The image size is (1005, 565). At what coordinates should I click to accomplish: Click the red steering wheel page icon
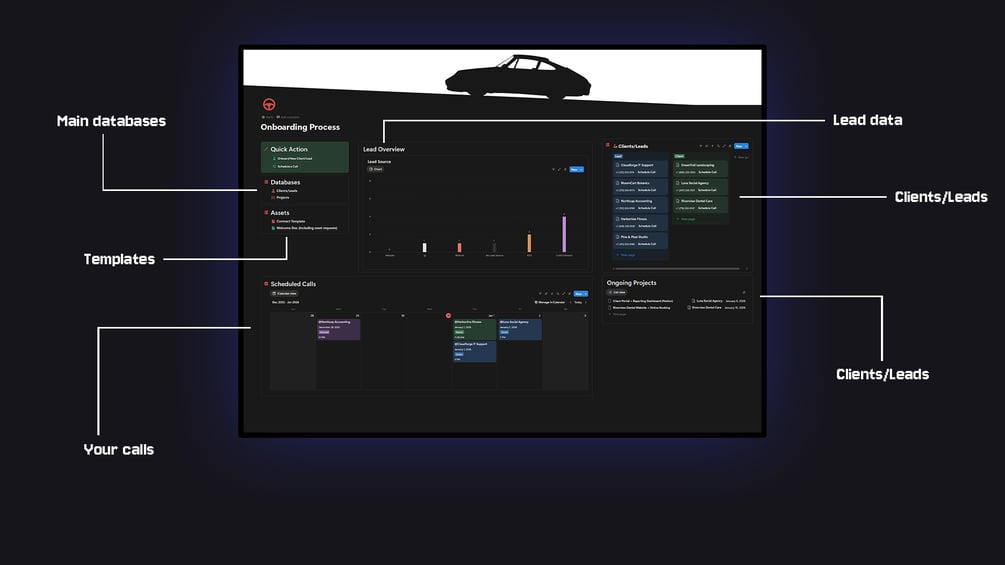click(x=269, y=104)
